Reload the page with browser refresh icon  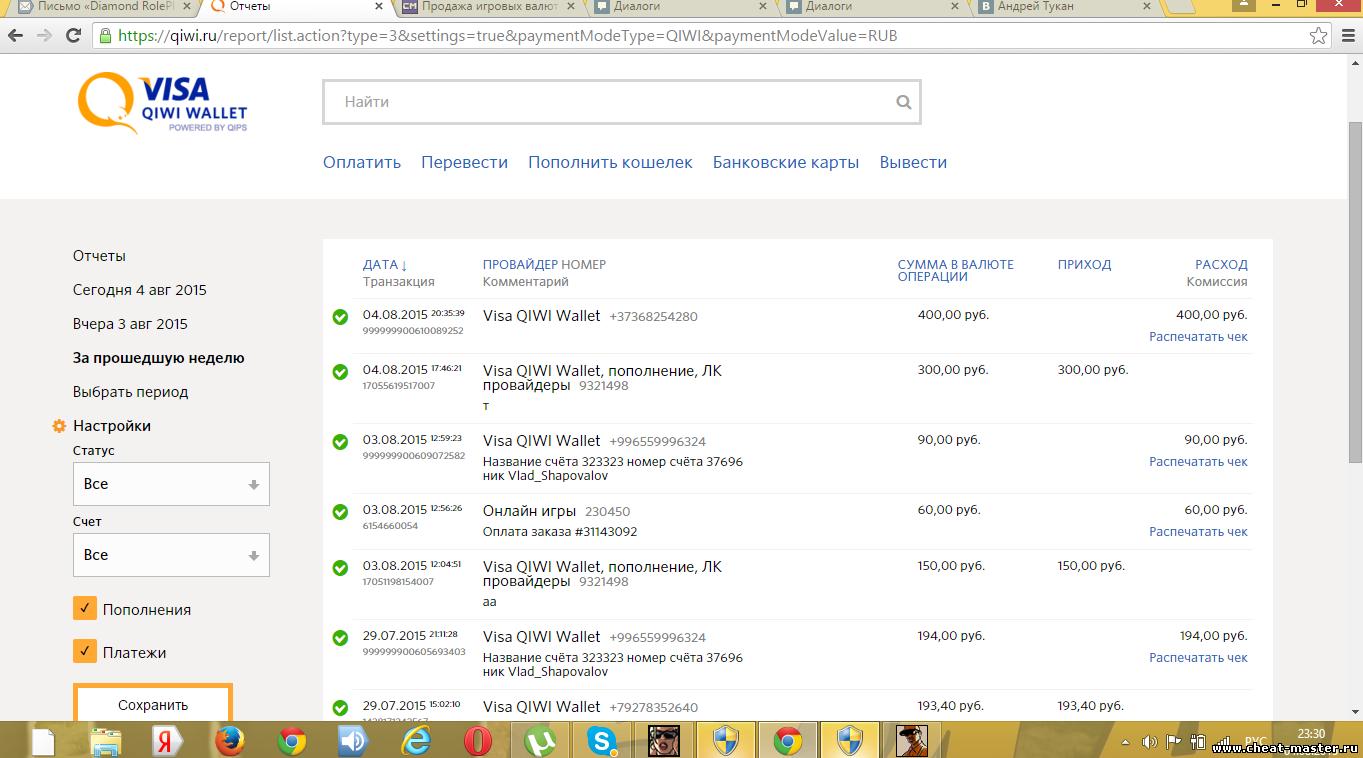tap(73, 35)
